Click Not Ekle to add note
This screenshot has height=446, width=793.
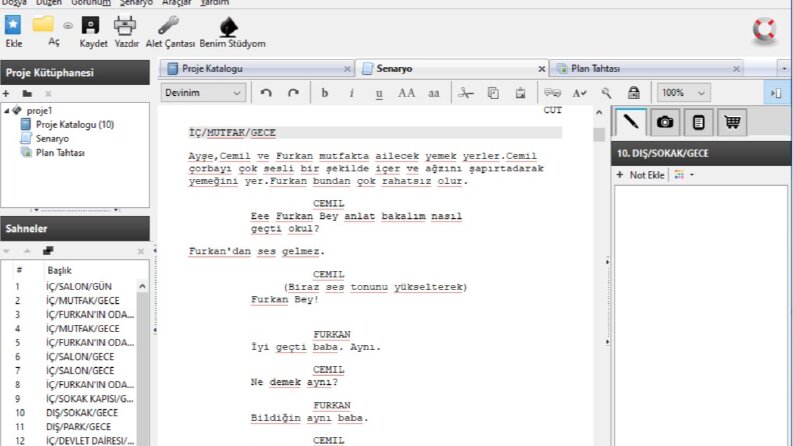pyautogui.click(x=640, y=175)
